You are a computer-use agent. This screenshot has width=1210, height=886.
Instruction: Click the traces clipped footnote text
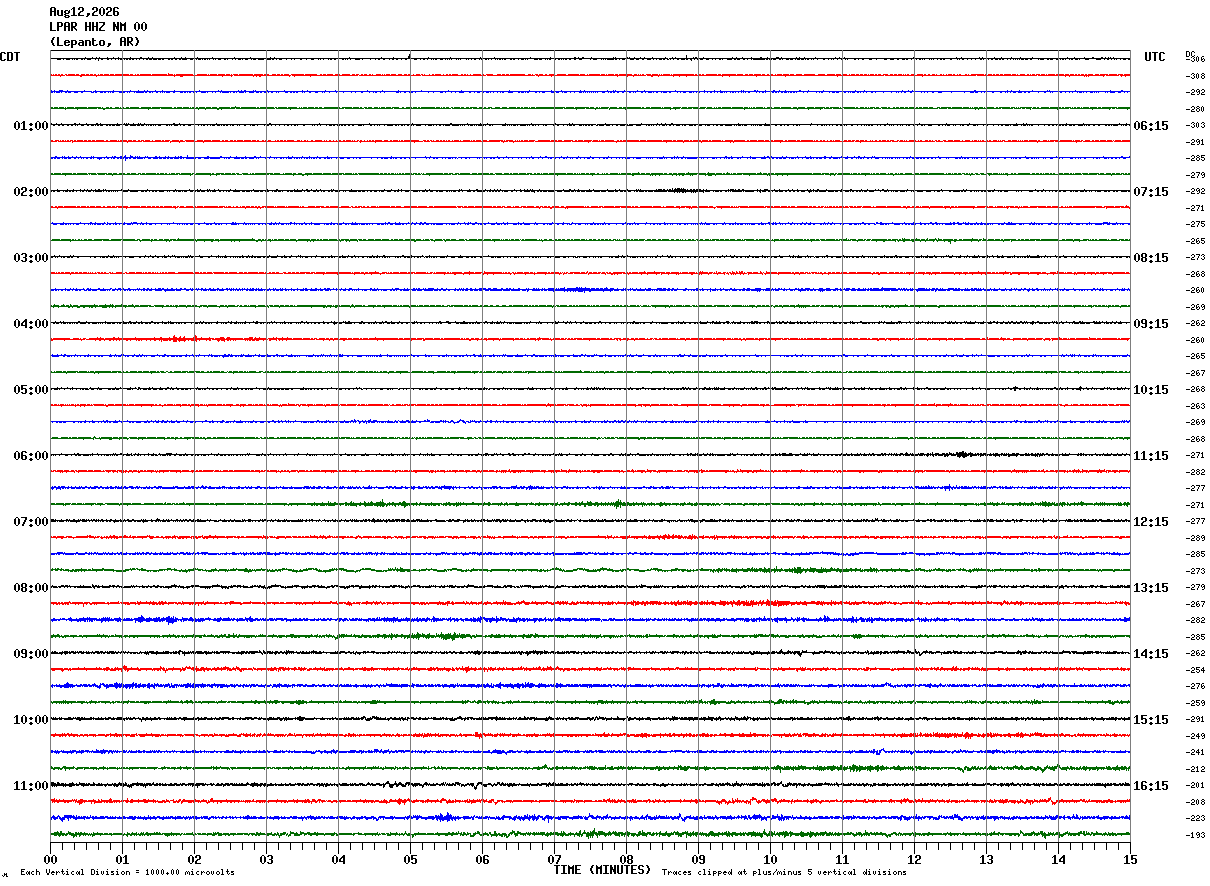click(x=784, y=873)
